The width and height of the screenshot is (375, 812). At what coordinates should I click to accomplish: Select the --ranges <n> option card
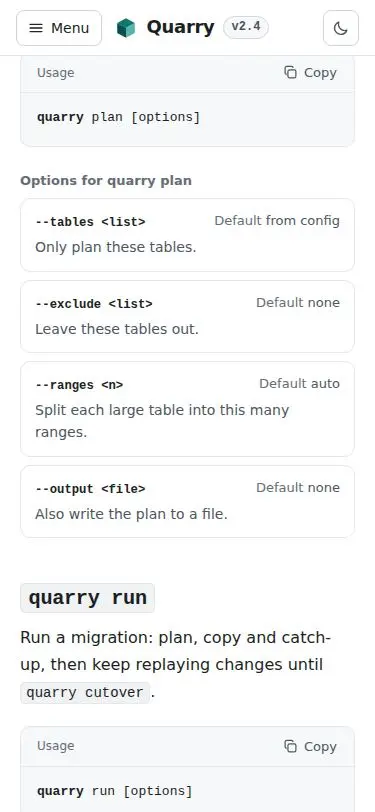188,409
